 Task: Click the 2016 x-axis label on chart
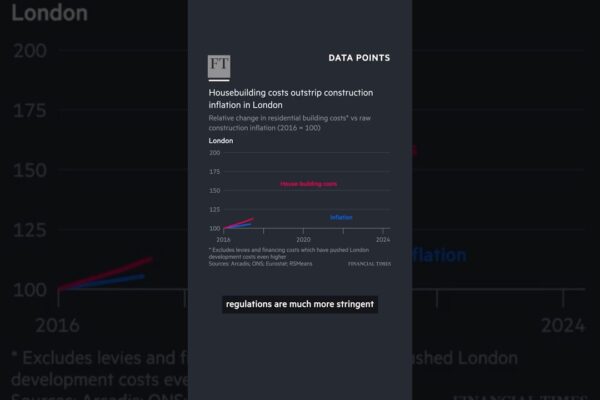[x=222, y=240]
